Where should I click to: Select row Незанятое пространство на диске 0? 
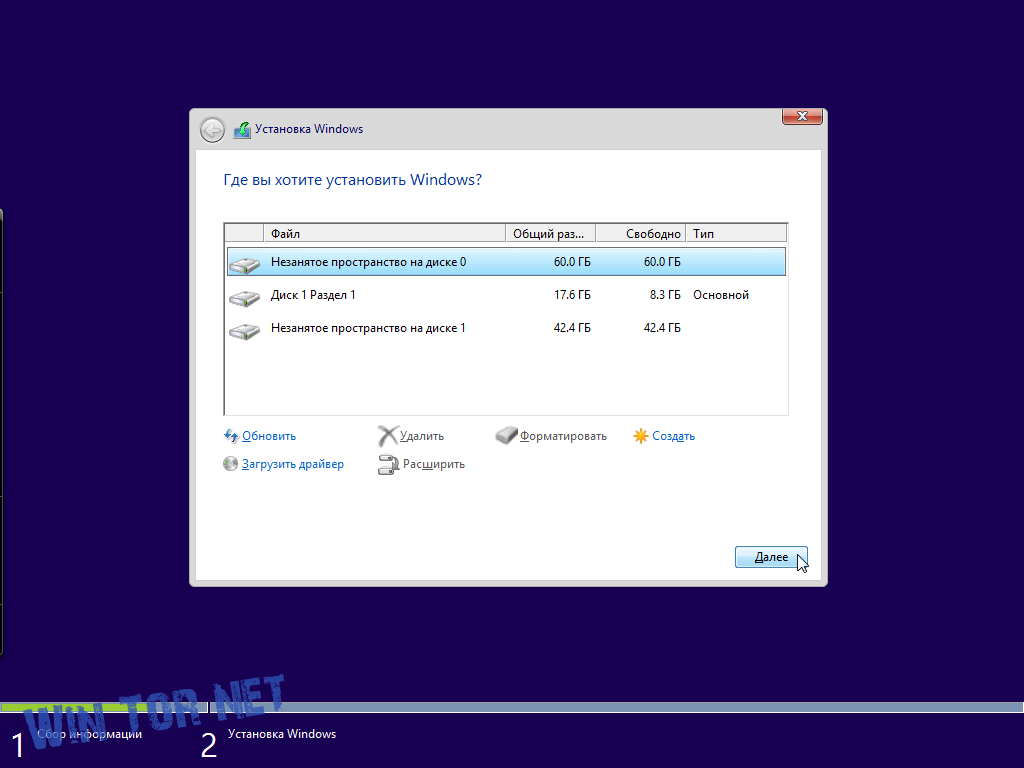click(506, 262)
